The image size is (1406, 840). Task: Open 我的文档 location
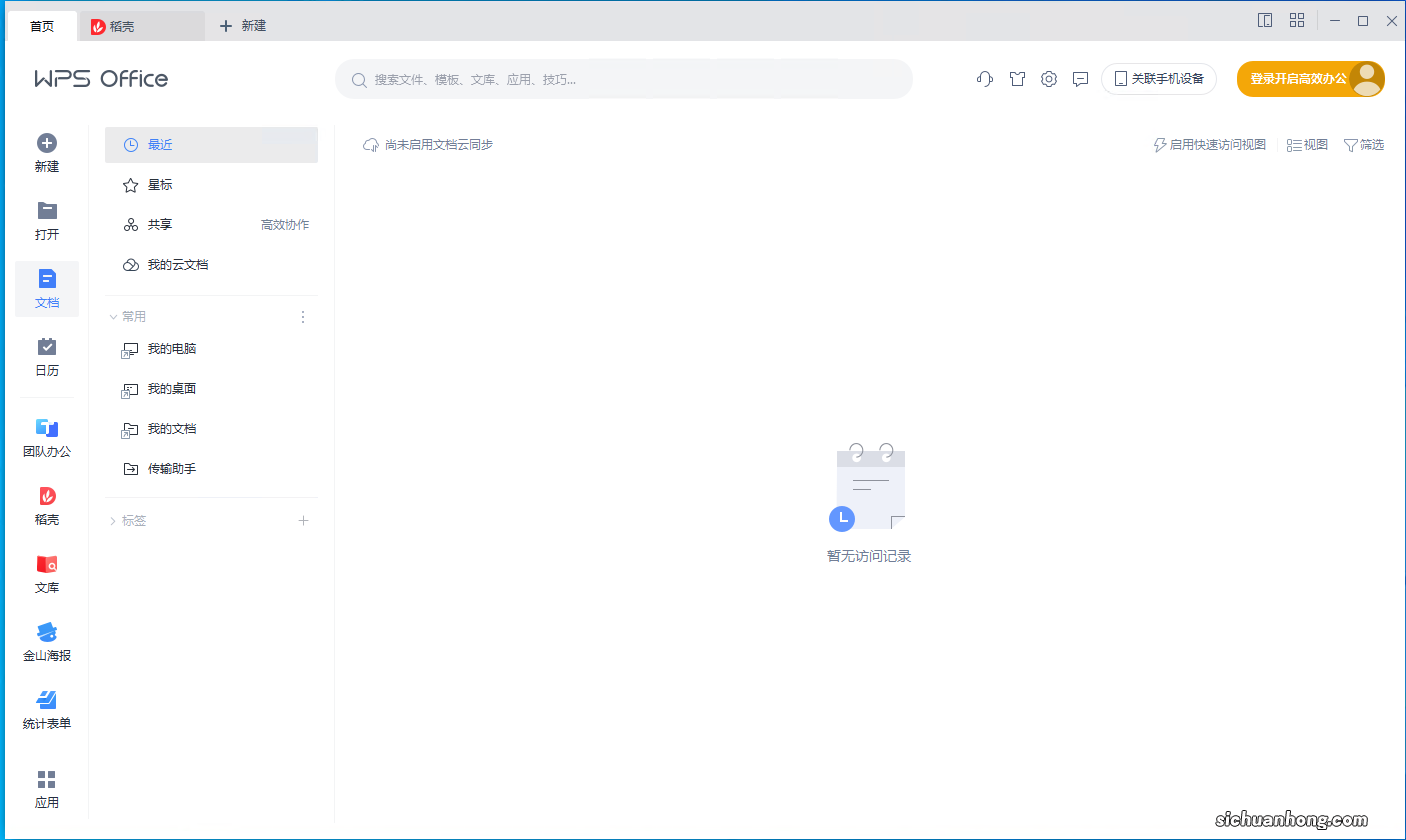pyautogui.click(x=211, y=429)
